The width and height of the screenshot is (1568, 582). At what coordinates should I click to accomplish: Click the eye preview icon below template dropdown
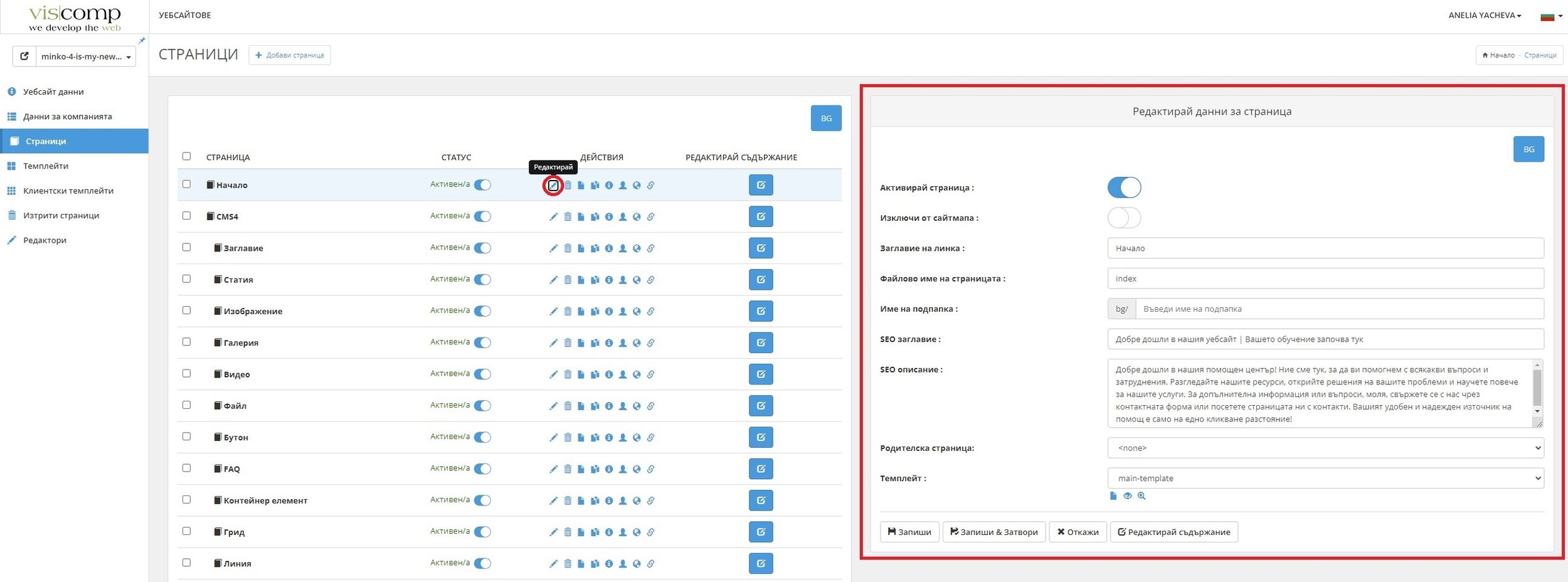(1127, 496)
